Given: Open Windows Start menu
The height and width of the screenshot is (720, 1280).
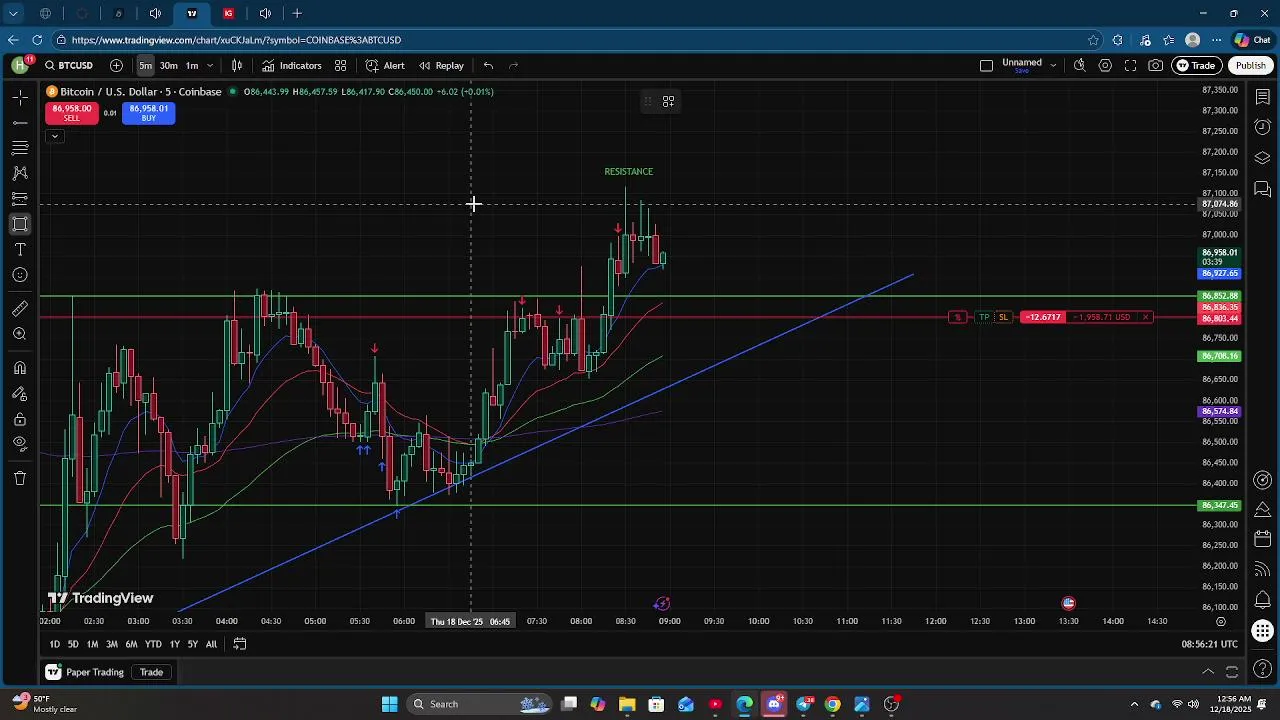Looking at the screenshot, I should [x=389, y=704].
